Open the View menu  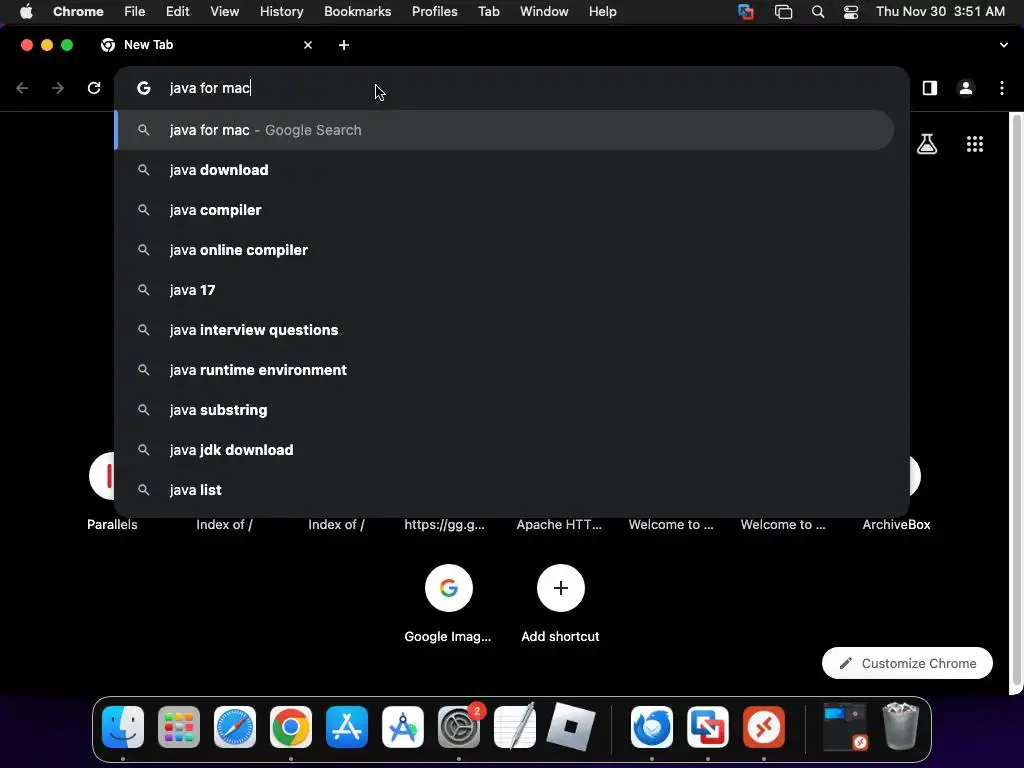pos(224,12)
